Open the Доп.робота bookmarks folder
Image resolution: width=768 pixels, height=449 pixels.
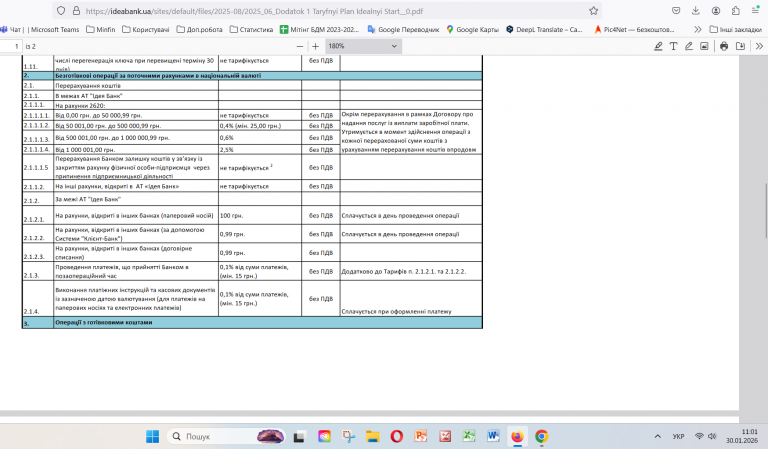pyautogui.click(x=199, y=29)
